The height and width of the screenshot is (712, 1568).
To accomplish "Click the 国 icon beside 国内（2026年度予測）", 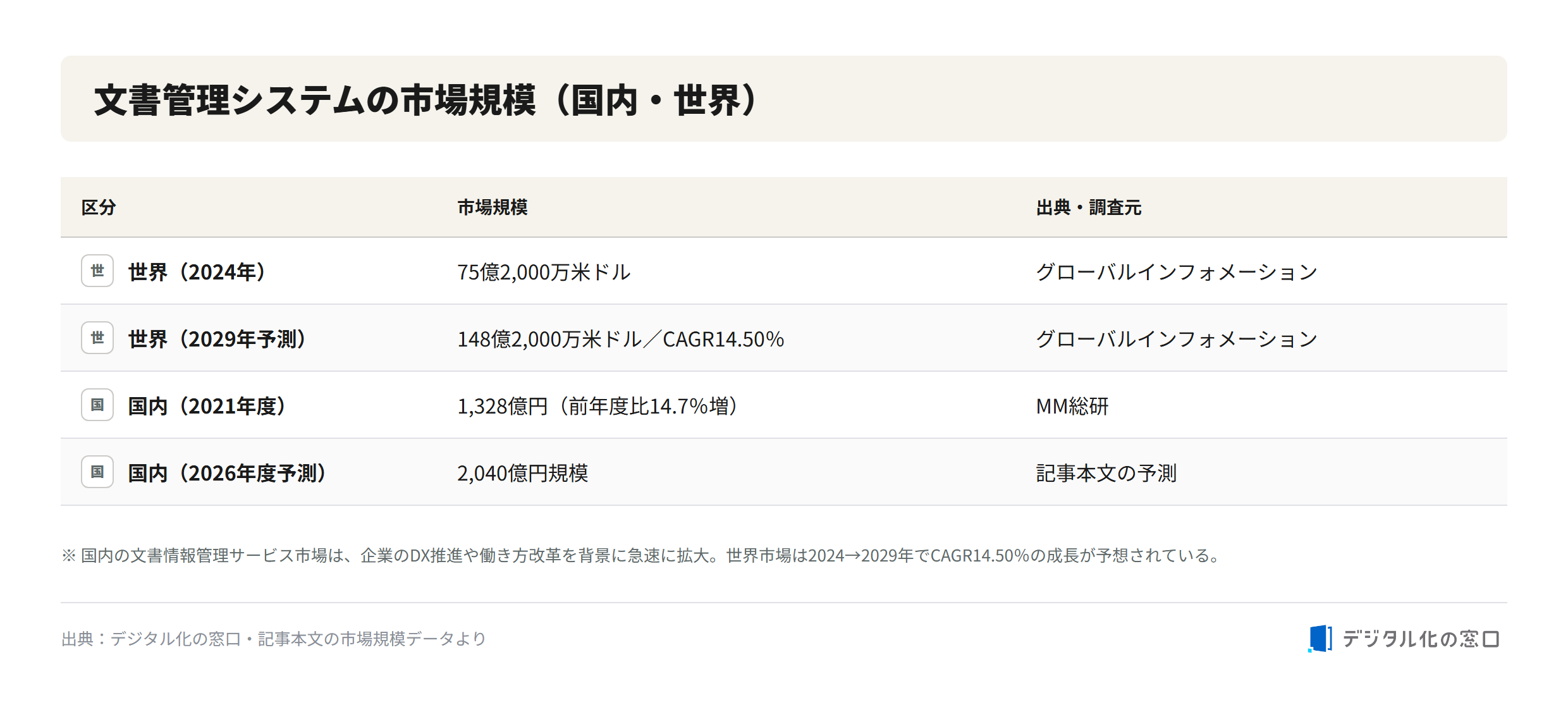I will pyautogui.click(x=97, y=472).
